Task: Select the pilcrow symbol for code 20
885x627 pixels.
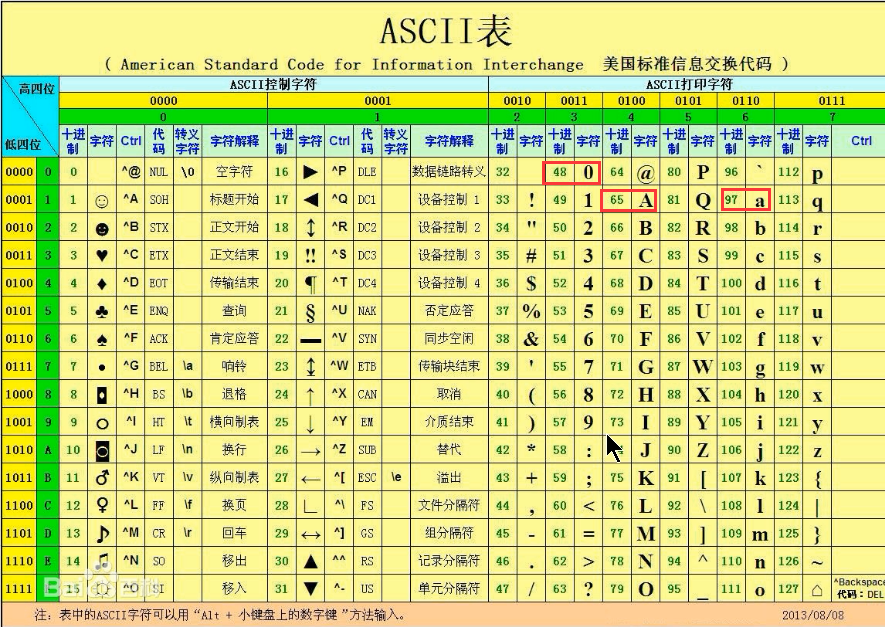Action: click(310, 284)
